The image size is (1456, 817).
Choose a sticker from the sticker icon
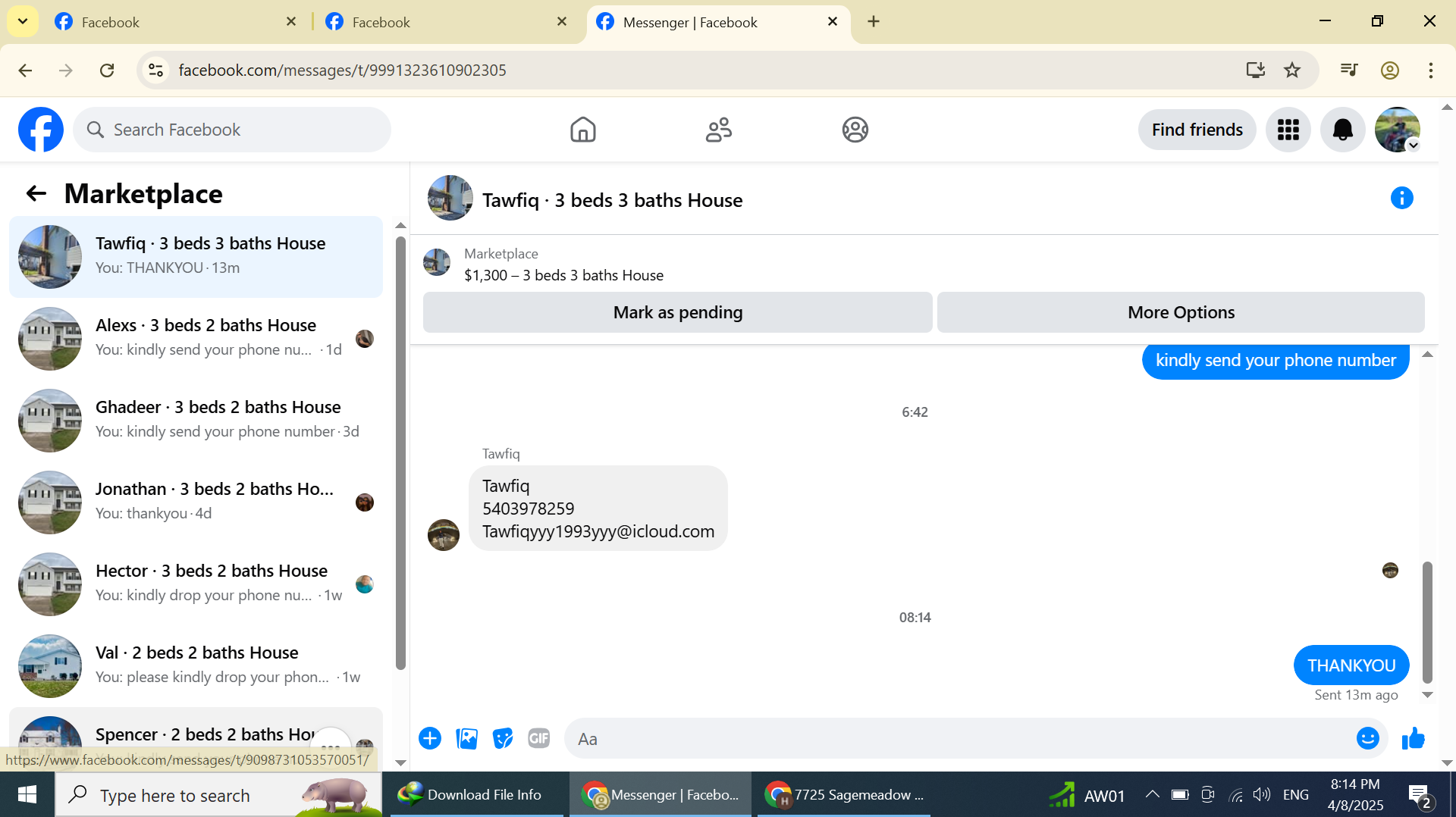coord(503,738)
